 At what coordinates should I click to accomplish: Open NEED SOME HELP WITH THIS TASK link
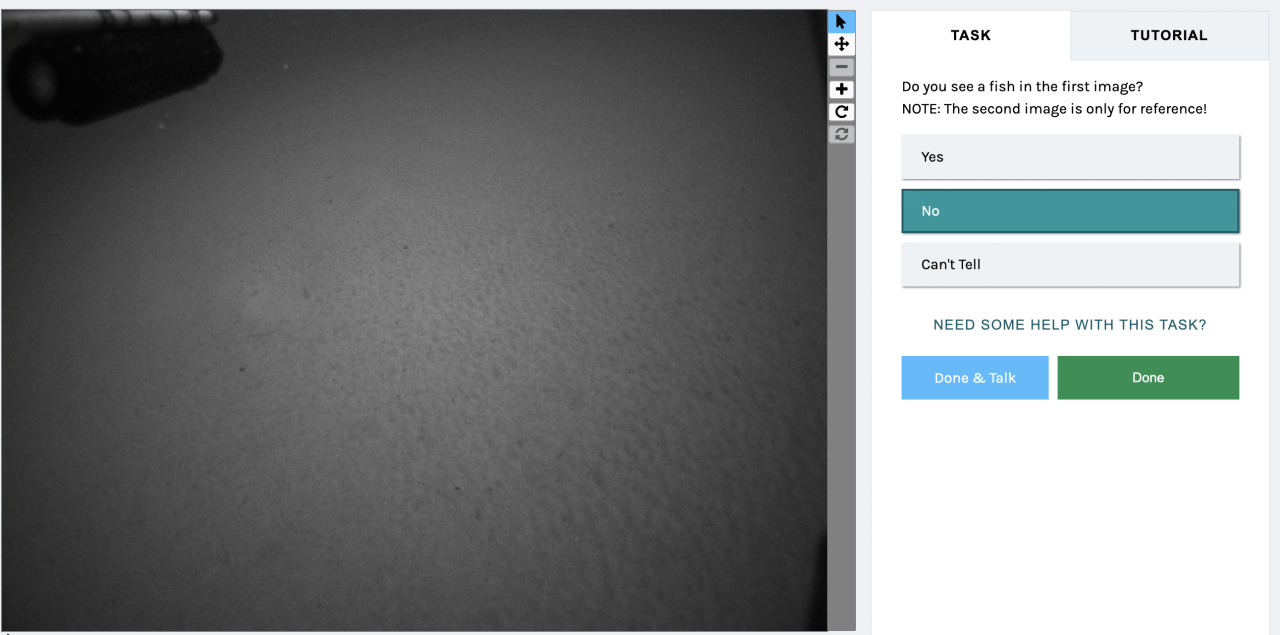tap(1070, 325)
